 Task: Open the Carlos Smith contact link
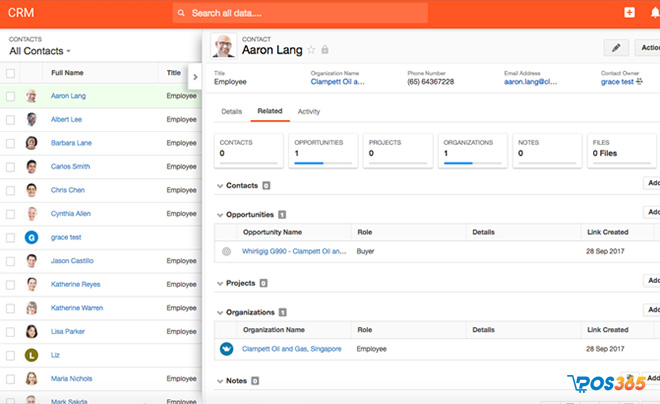pos(70,167)
